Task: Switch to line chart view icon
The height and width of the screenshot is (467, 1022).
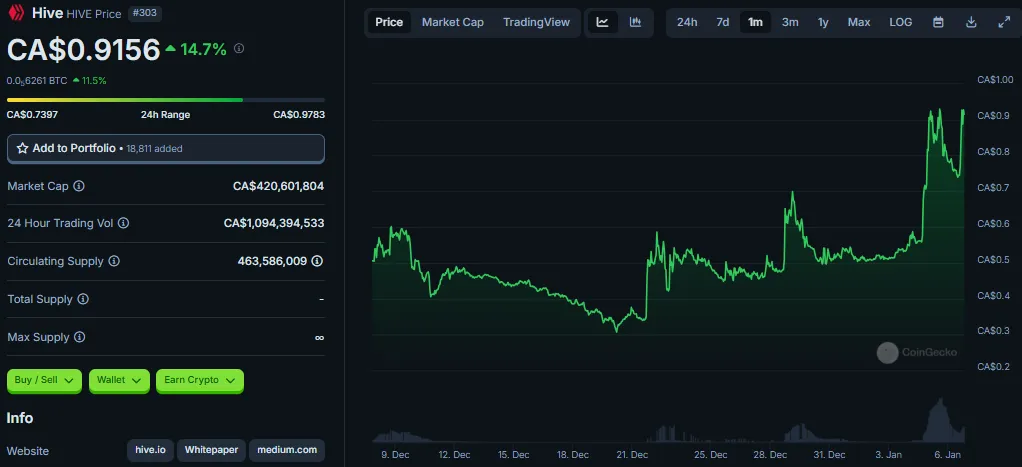Action: (602, 22)
